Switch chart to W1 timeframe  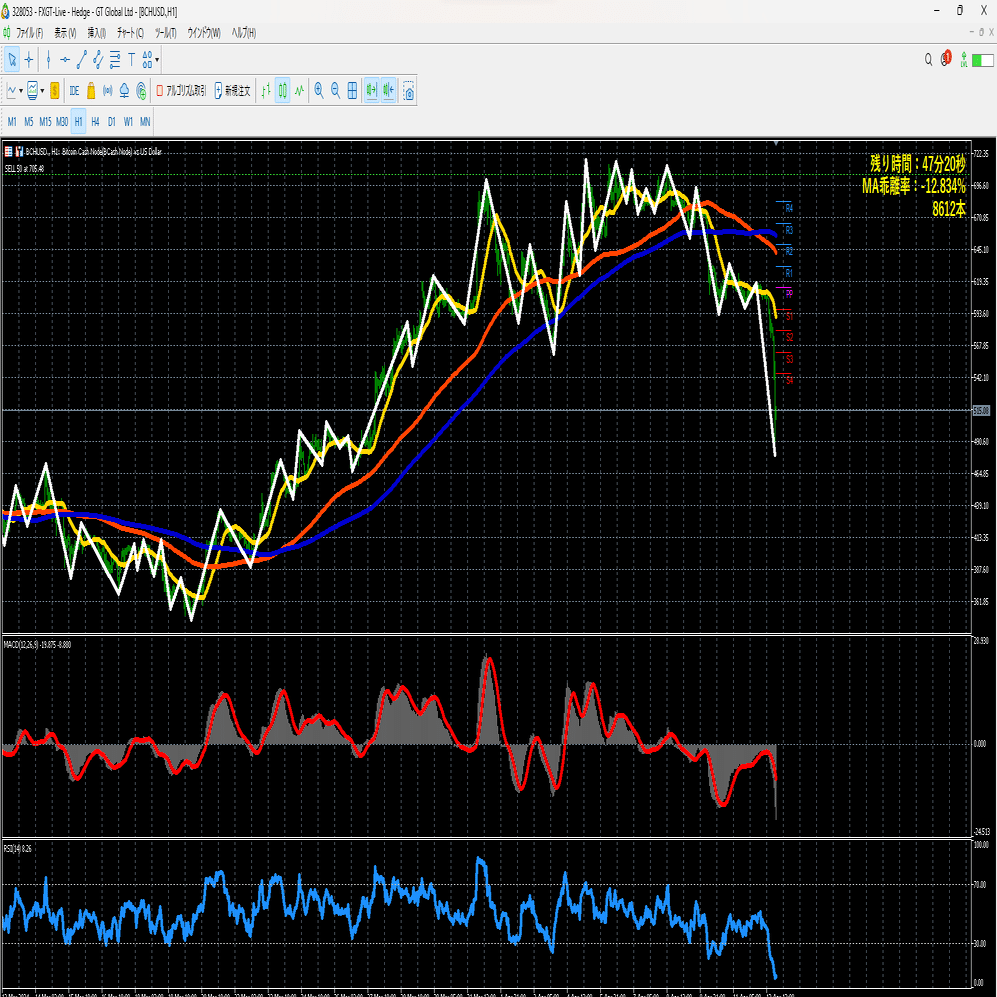coord(128,121)
